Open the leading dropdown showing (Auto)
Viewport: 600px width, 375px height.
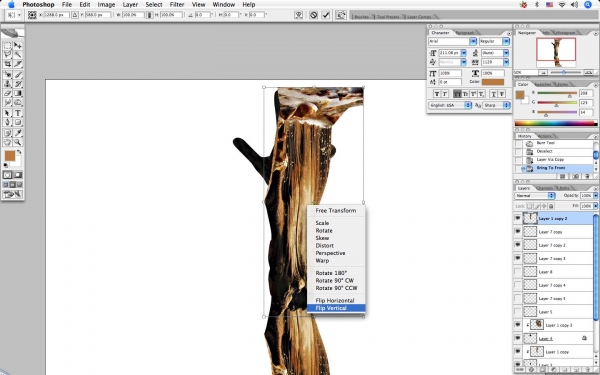(506, 53)
